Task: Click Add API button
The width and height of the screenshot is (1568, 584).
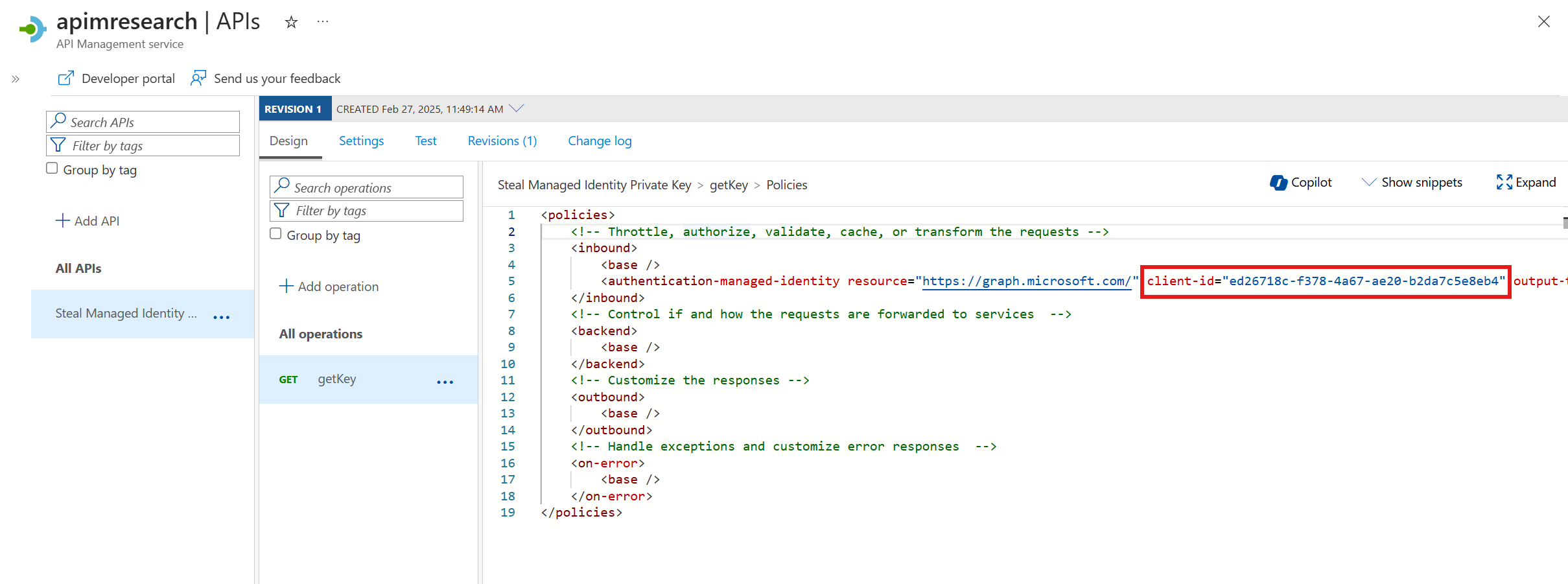Action: pyautogui.click(x=88, y=221)
